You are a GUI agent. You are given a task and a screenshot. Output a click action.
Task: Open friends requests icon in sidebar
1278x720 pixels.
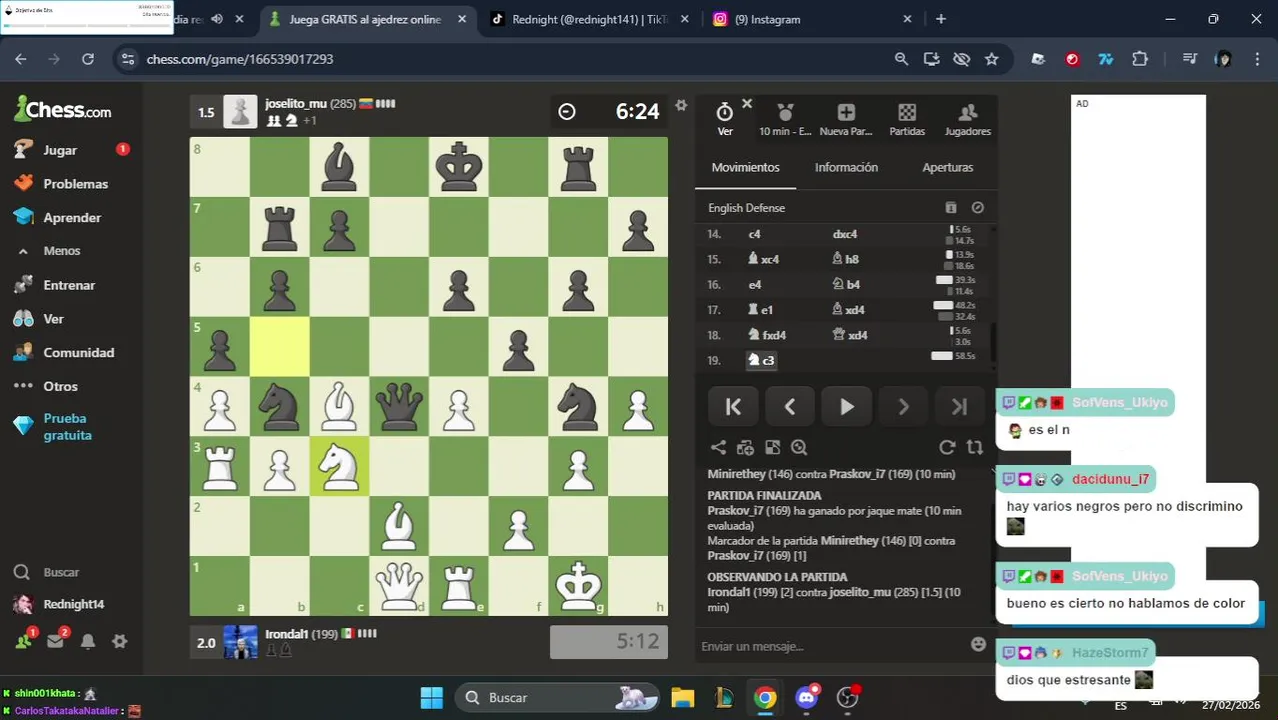[24, 641]
